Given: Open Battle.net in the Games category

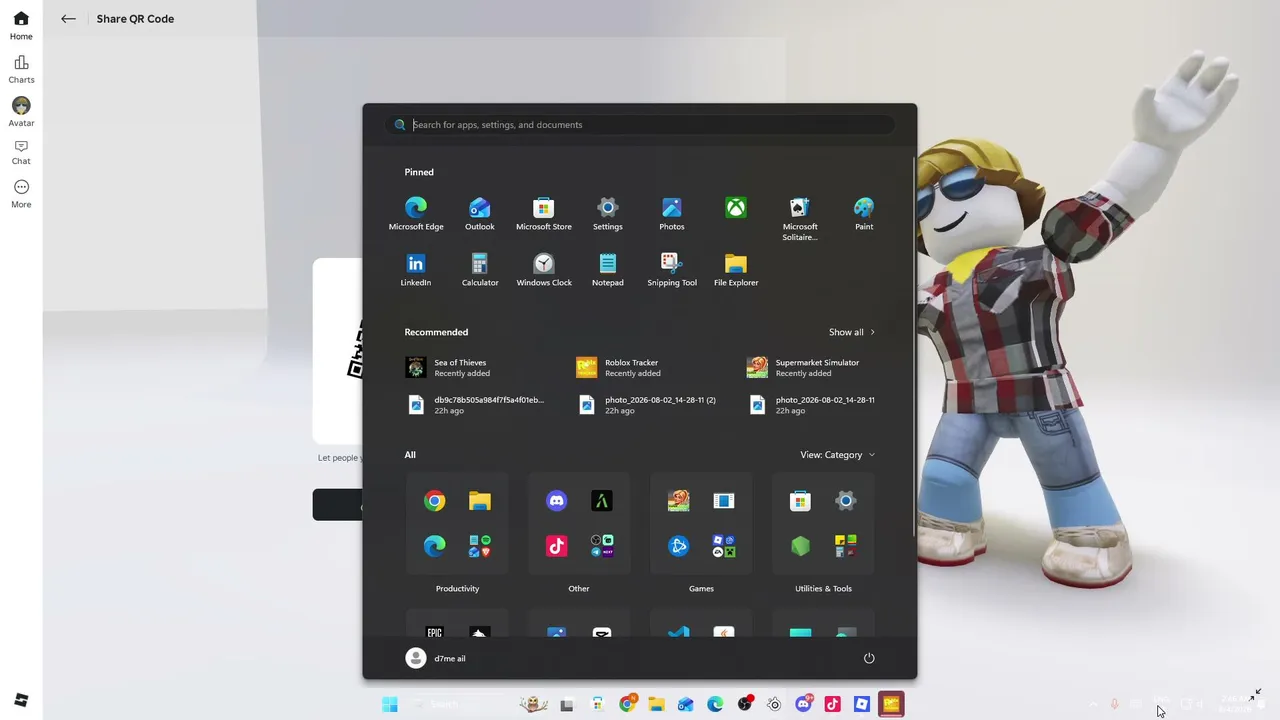Looking at the screenshot, I should pyautogui.click(x=679, y=546).
